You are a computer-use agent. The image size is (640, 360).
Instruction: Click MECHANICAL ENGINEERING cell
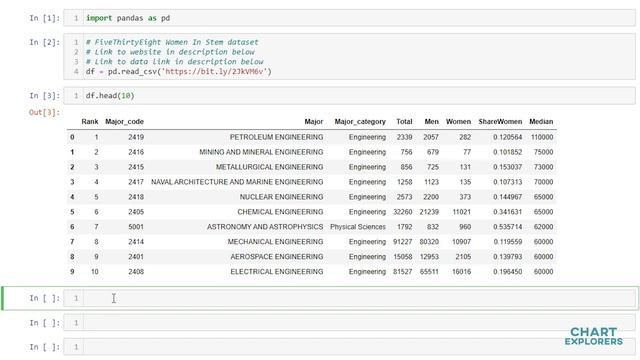point(275,242)
